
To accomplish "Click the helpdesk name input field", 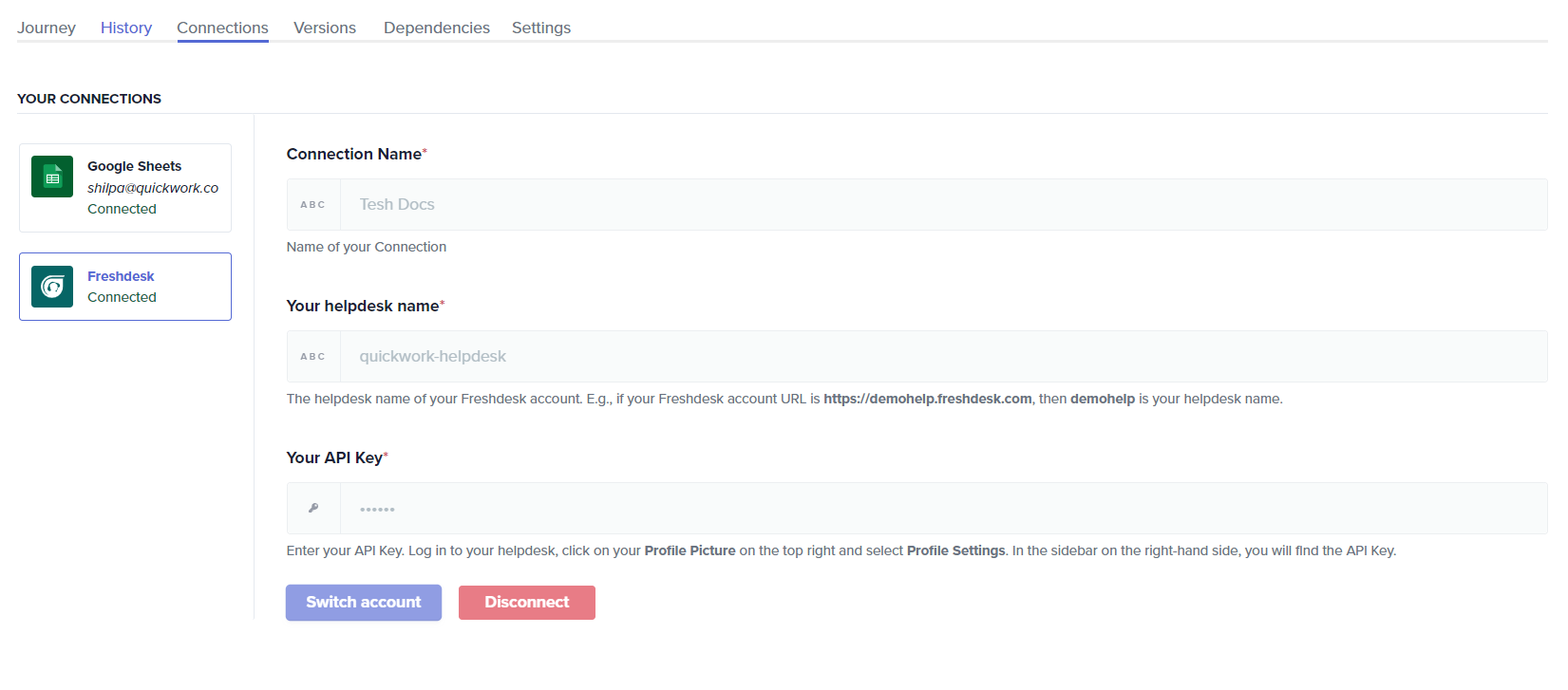I will [x=944, y=356].
